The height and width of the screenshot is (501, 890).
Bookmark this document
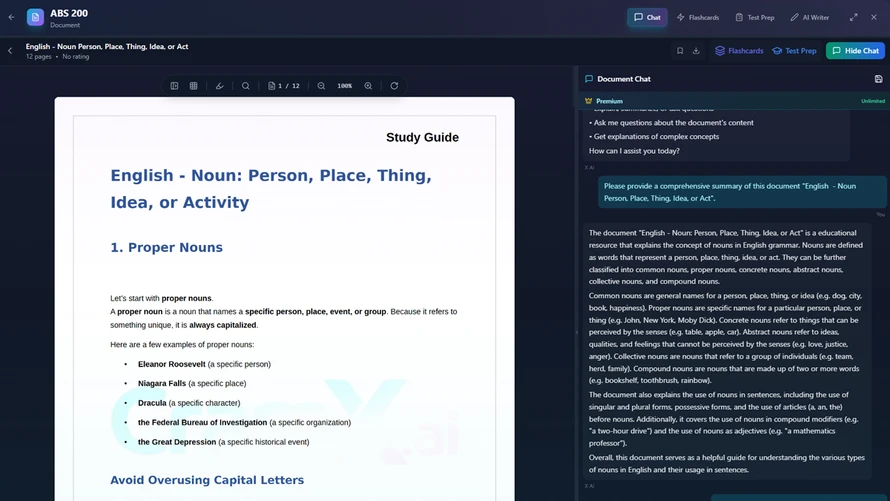click(680, 50)
